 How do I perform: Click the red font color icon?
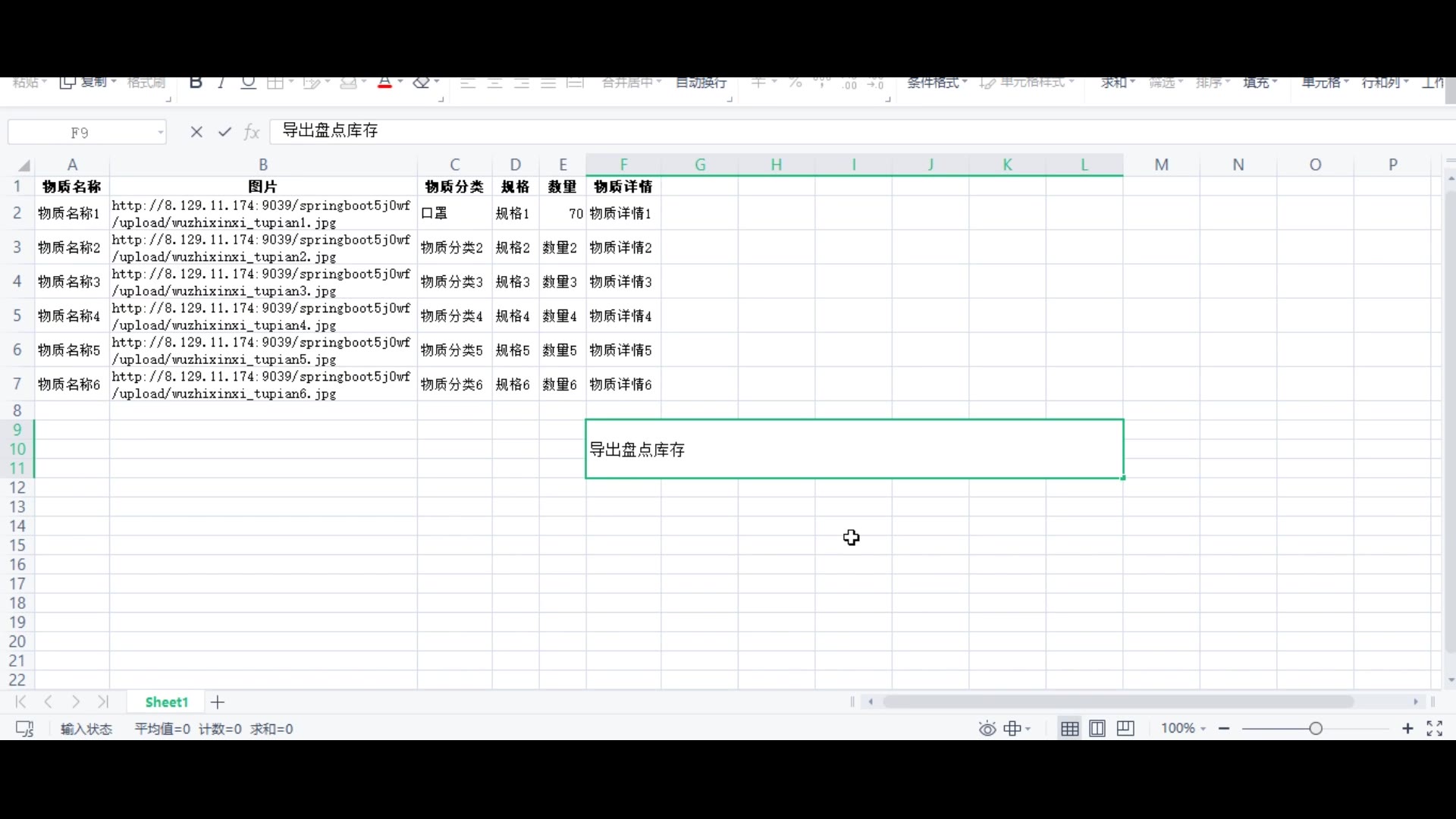click(x=384, y=83)
